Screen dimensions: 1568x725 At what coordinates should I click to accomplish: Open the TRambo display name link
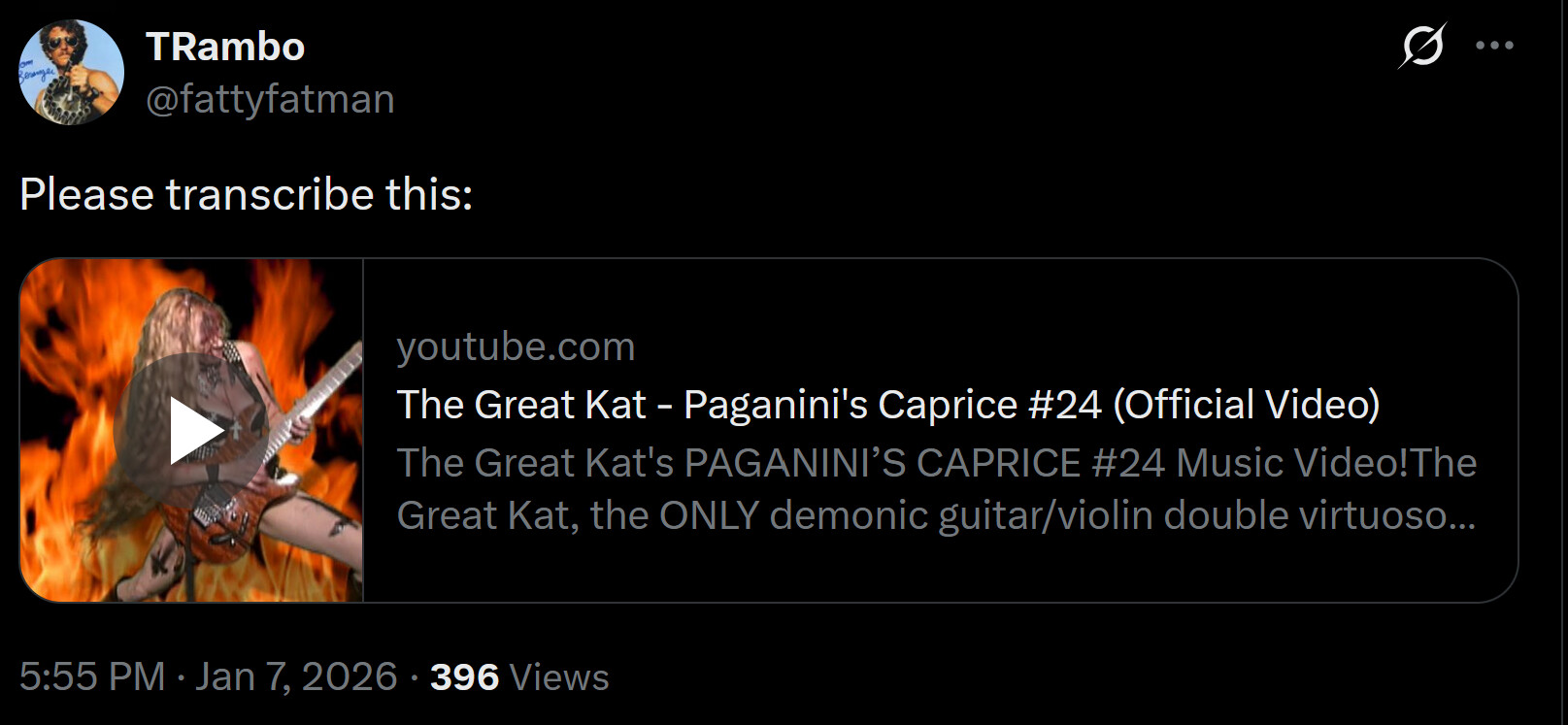click(x=225, y=47)
